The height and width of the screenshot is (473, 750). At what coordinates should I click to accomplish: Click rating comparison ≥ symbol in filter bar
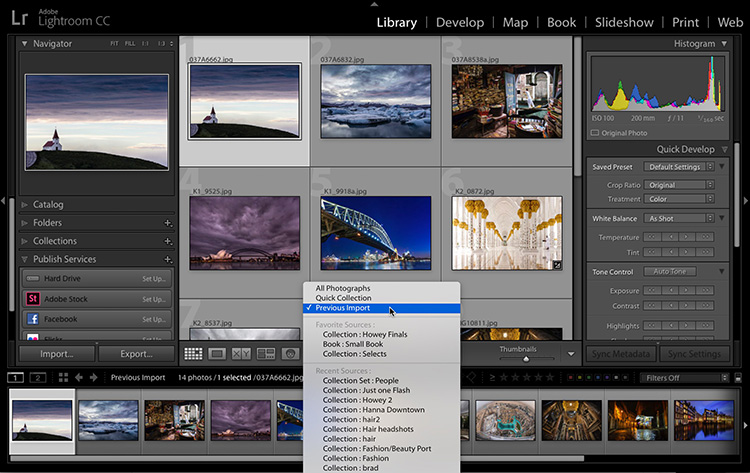[x=492, y=378]
